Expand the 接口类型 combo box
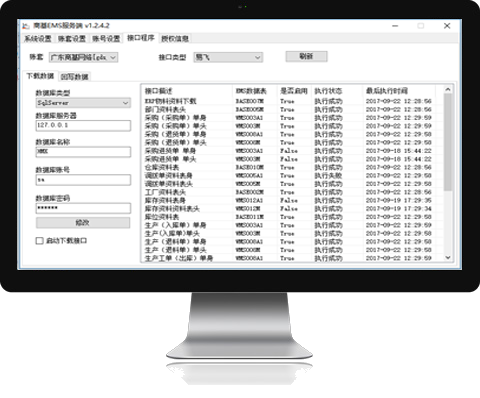480x398 pixels. 228,57
